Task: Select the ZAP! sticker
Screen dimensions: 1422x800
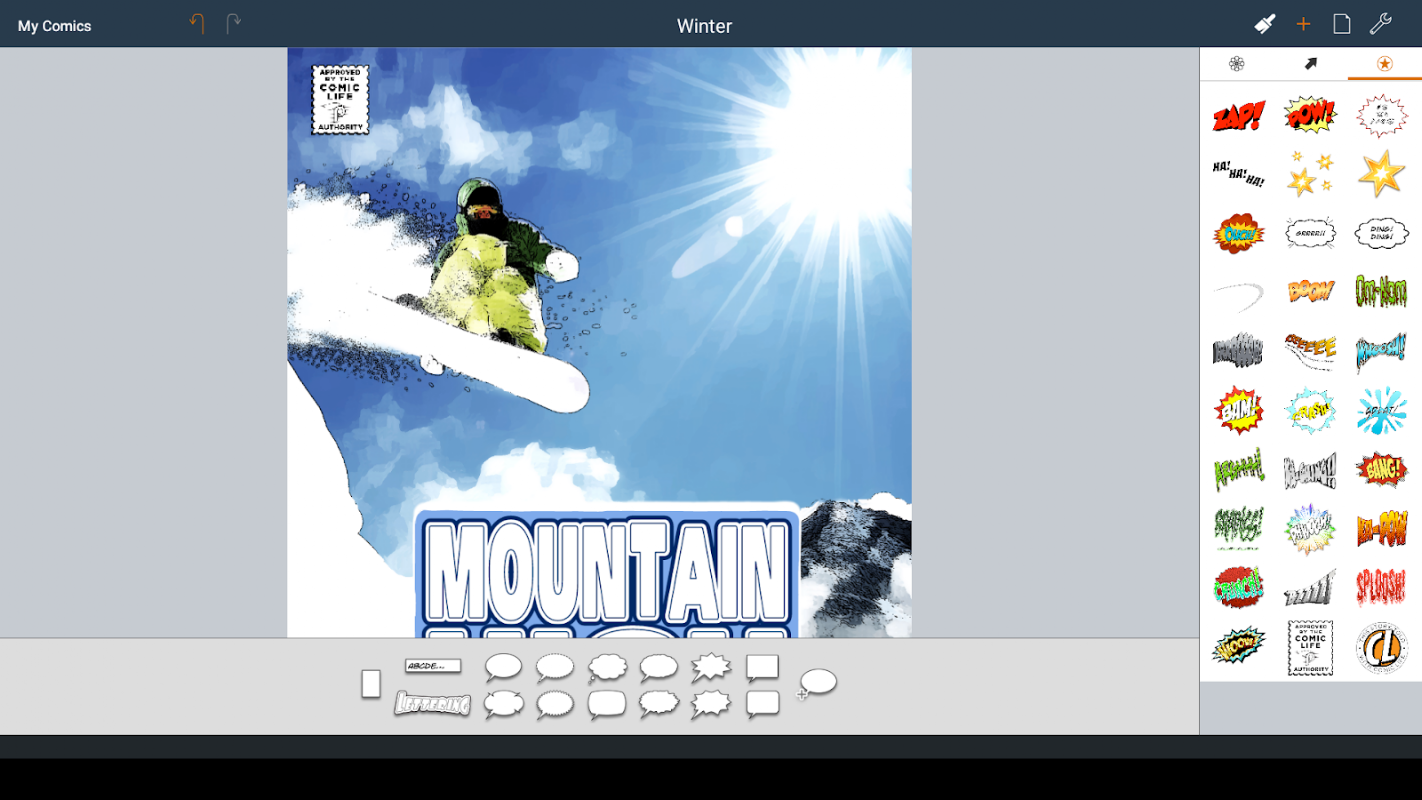Action: click(1239, 117)
